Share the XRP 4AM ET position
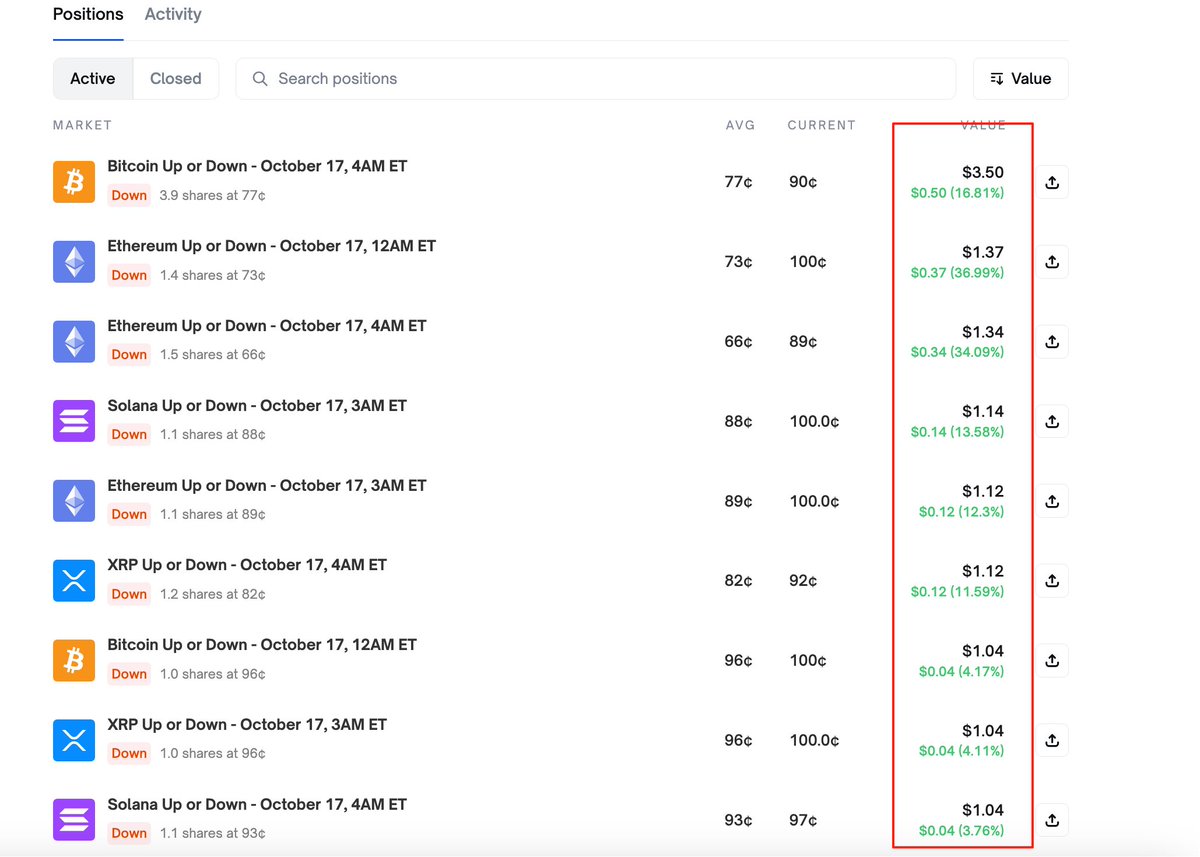Screen dimensions: 1200x857 [x=1052, y=581]
